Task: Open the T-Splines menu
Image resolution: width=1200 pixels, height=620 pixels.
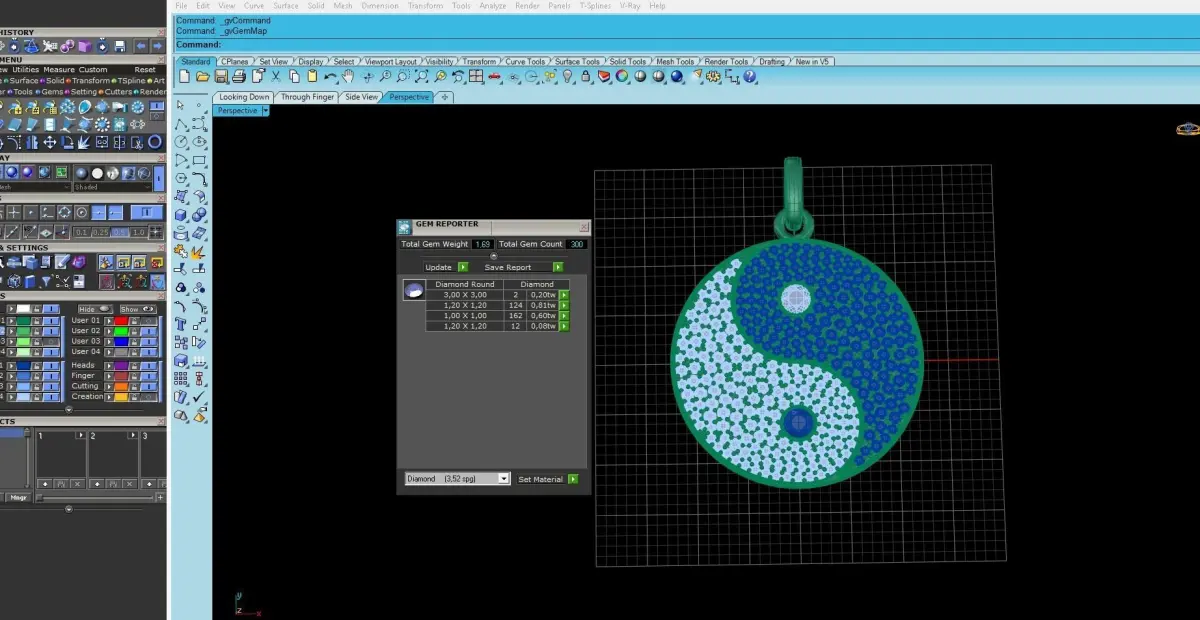Action: [596, 6]
